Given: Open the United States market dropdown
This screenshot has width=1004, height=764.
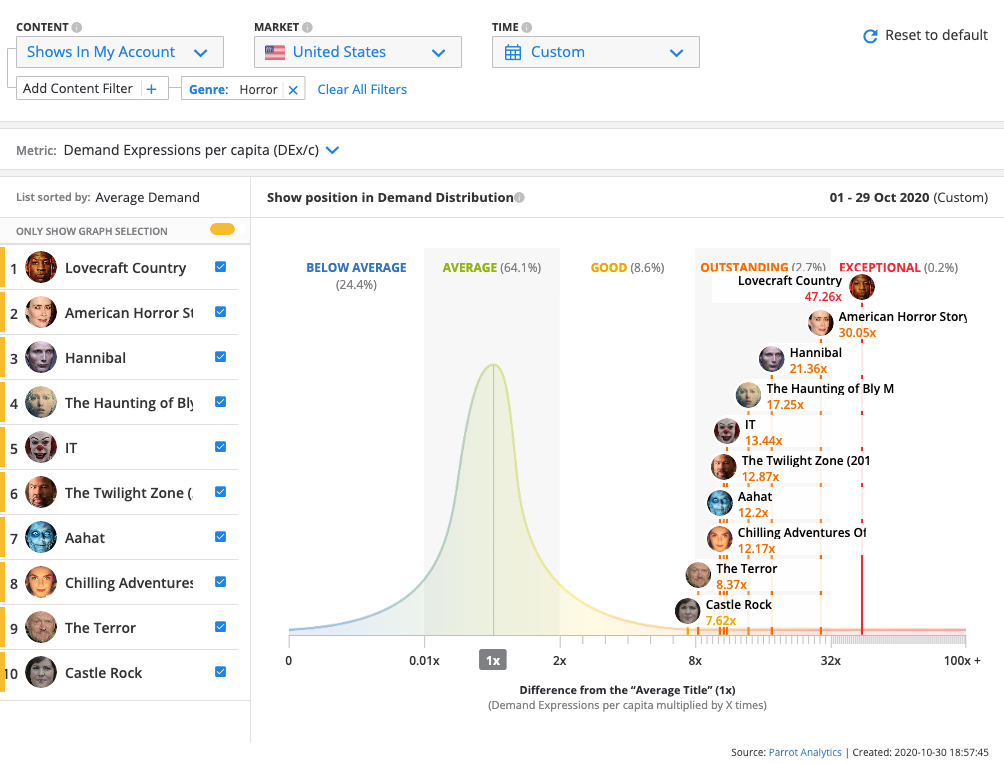Looking at the screenshot, I should pos(358,52).
